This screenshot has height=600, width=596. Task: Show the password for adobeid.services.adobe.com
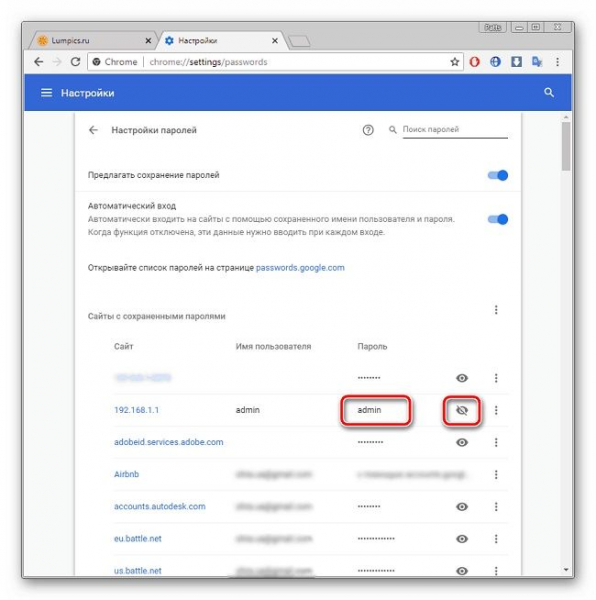click(x=462, y=442)
